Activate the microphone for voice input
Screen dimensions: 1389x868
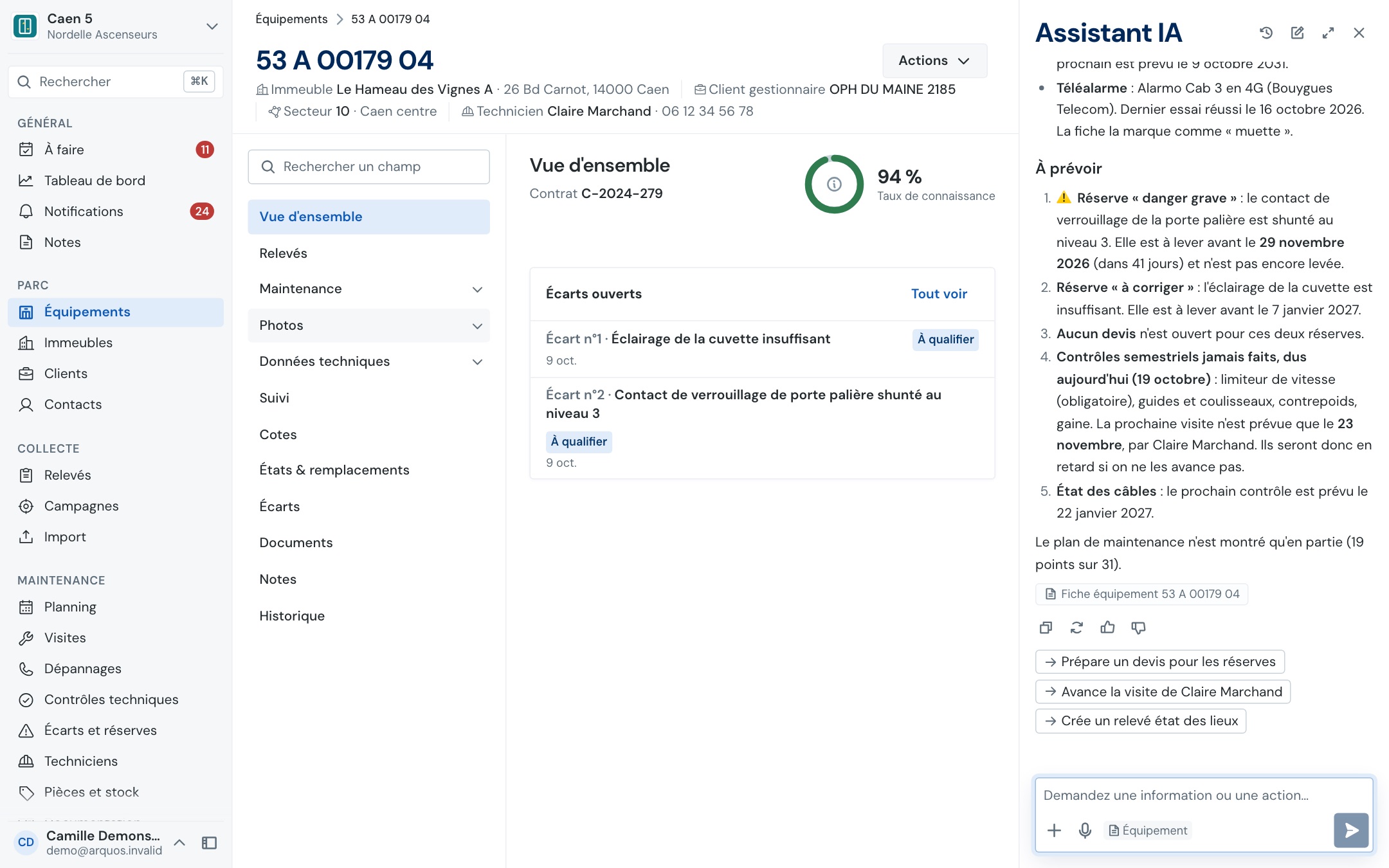[1085, 830]
